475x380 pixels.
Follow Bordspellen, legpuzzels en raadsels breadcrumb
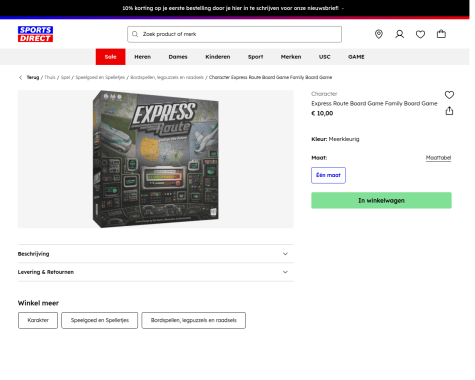pos(167,77)
